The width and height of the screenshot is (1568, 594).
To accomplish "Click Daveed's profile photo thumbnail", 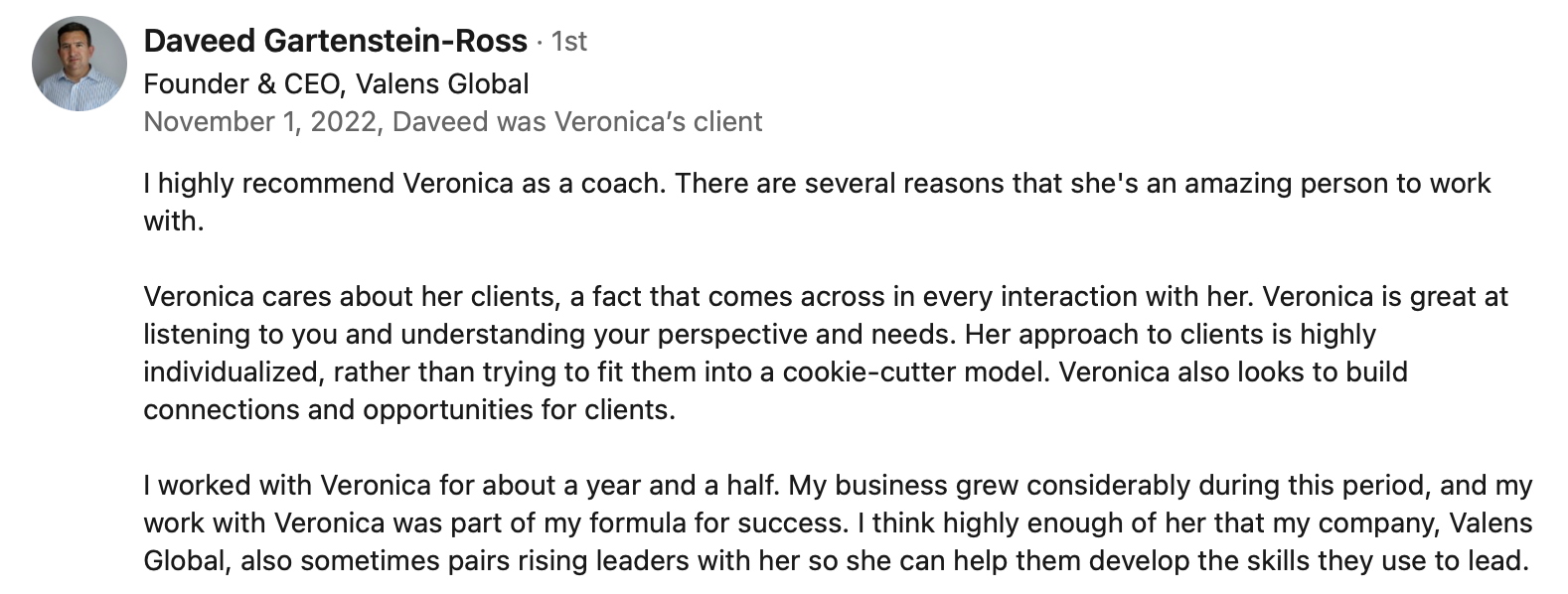I will (79, 64).
